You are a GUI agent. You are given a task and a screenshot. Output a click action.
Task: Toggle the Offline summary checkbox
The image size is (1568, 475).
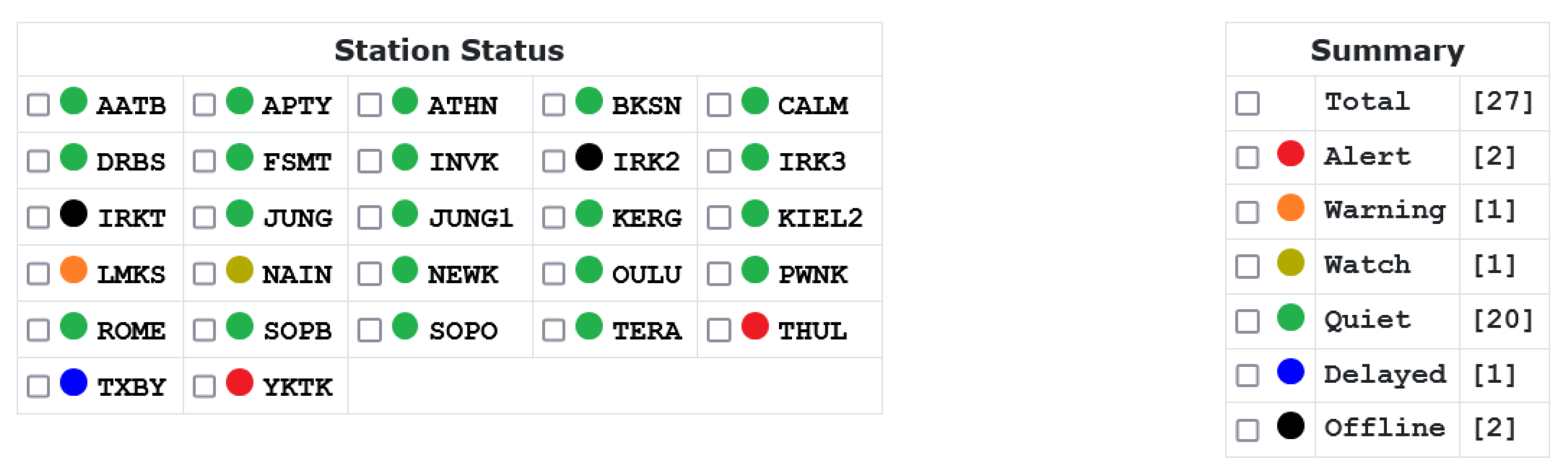click(x=1247, y=430)
